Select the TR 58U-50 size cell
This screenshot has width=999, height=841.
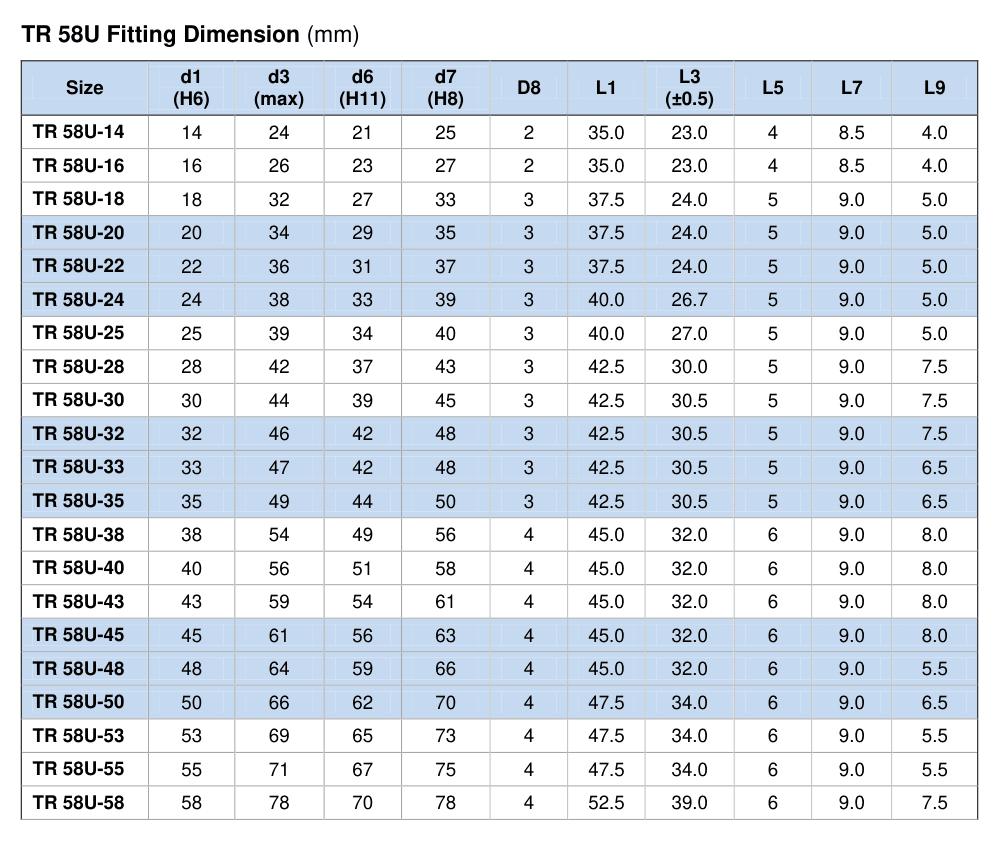coord(85,702)
